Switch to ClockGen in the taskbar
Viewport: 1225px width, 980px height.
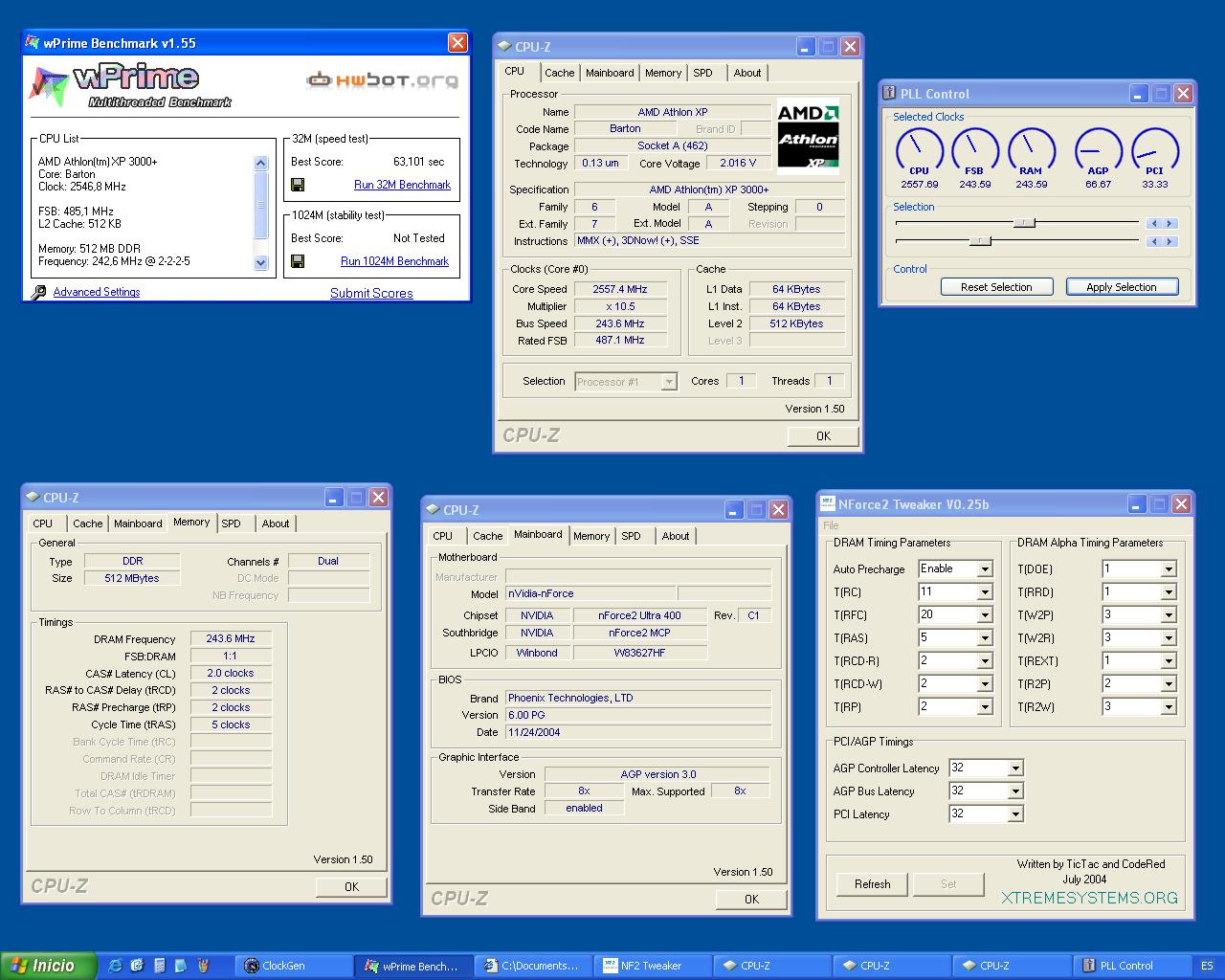coord(293,966)
